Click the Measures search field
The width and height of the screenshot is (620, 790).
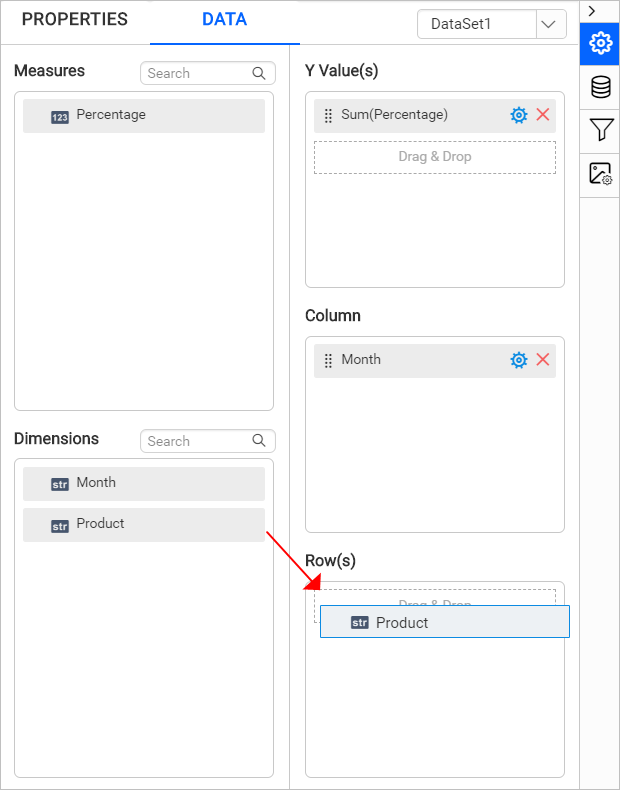click(x=195, y=73)
